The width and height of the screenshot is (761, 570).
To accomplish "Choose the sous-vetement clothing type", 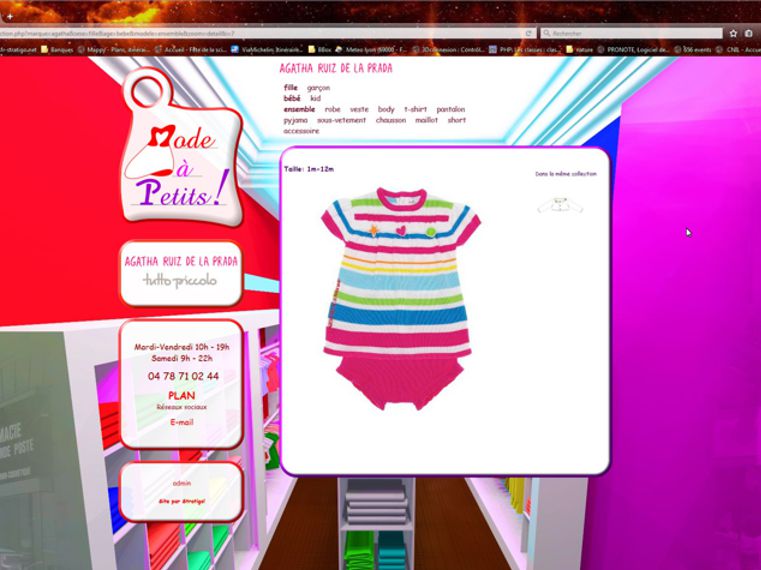I will (x=342, y=120).
